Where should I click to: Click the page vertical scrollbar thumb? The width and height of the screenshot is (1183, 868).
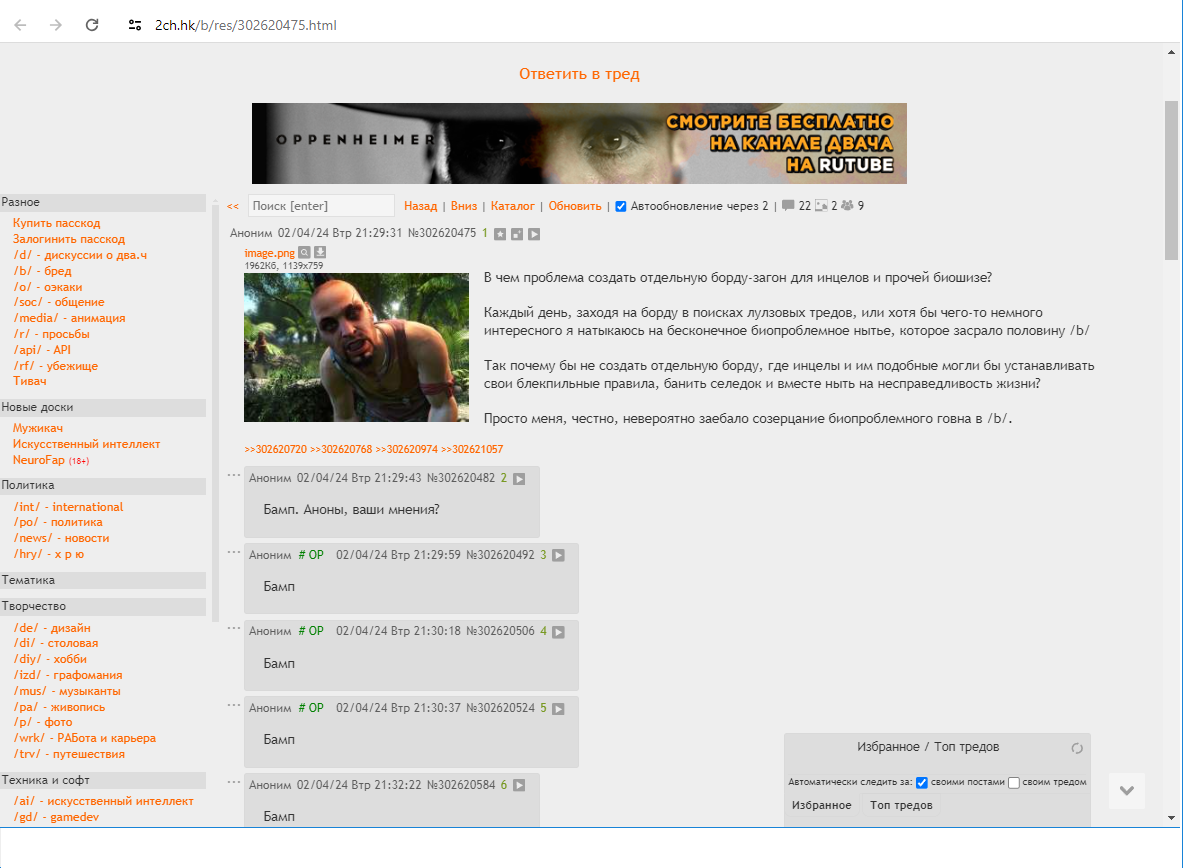1171,180
